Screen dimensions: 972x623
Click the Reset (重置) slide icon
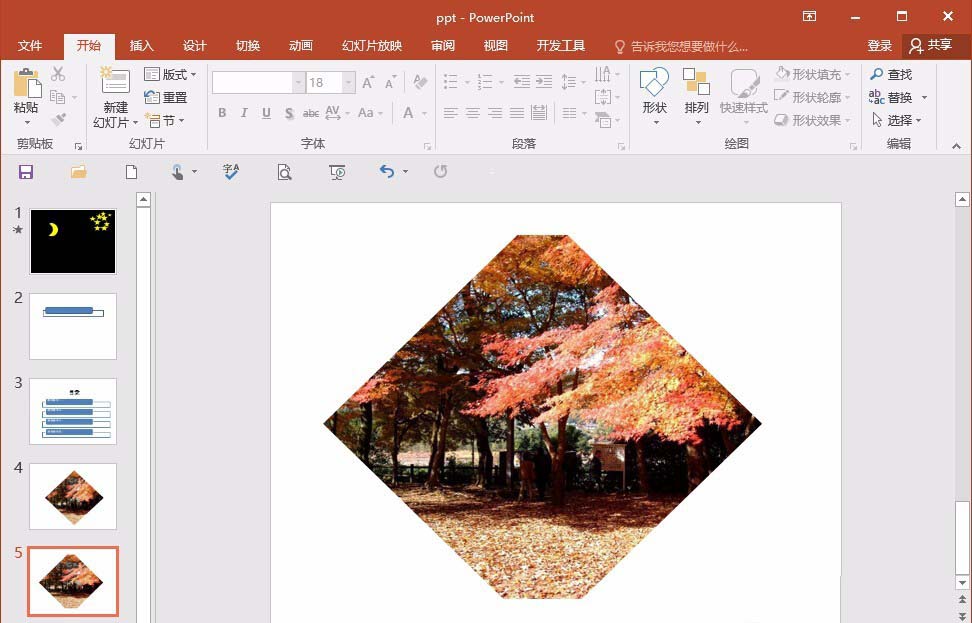point(170,96)
